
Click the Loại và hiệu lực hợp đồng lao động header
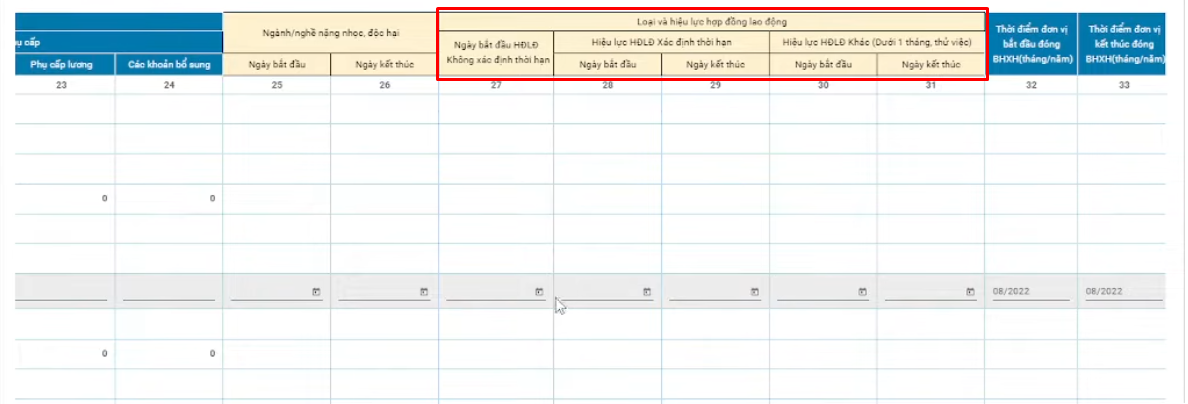click(712, 21)
